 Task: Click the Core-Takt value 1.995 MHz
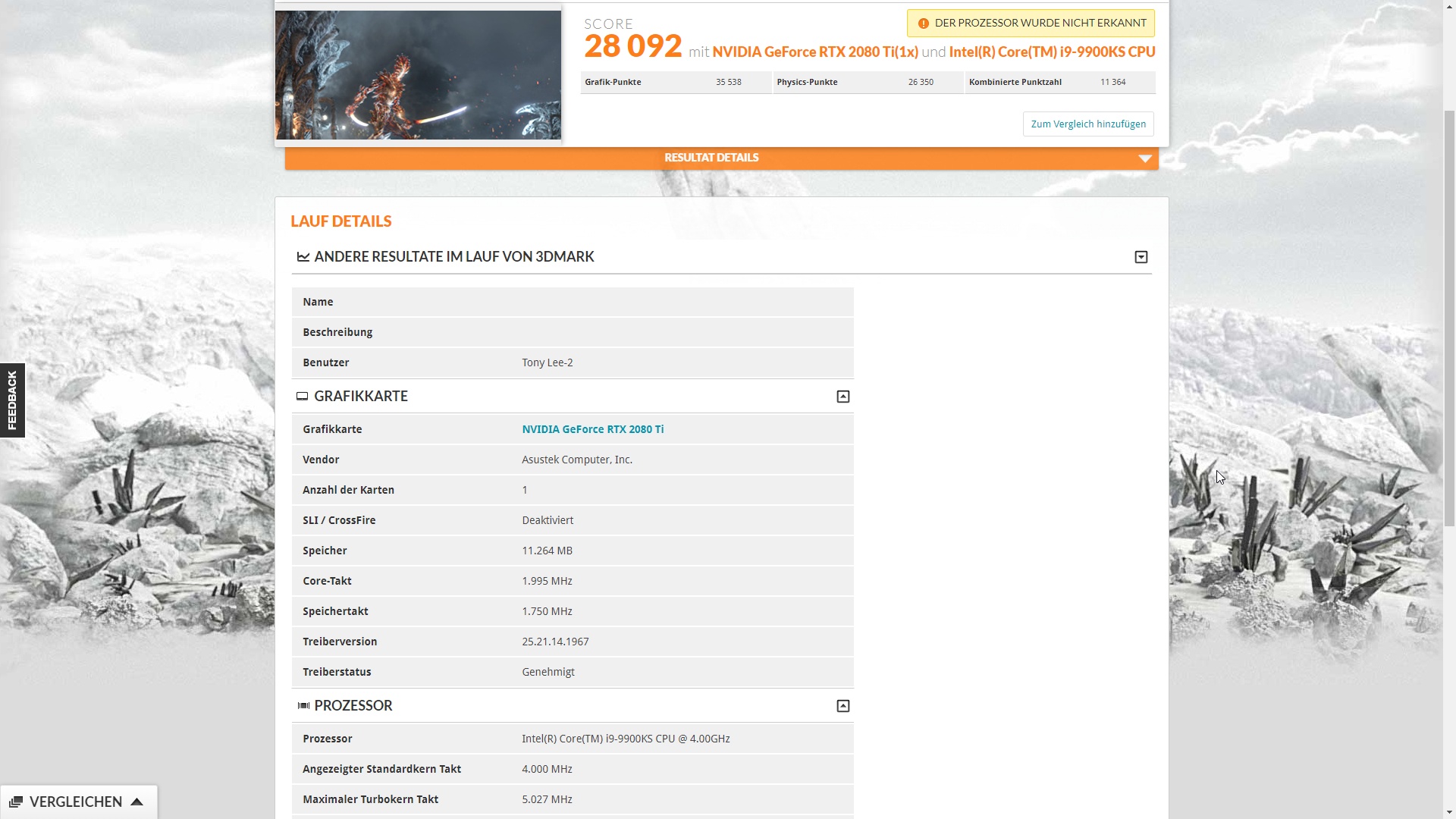[x=547, y=581]
